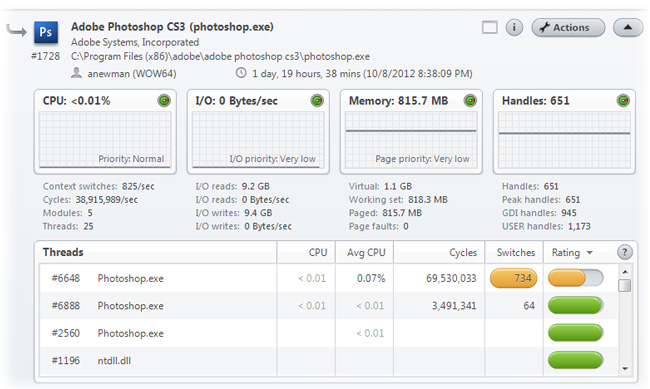Click the I/O writes 9.4 GB value
Screen dimensions: 650x389
[x=258, y=213]
